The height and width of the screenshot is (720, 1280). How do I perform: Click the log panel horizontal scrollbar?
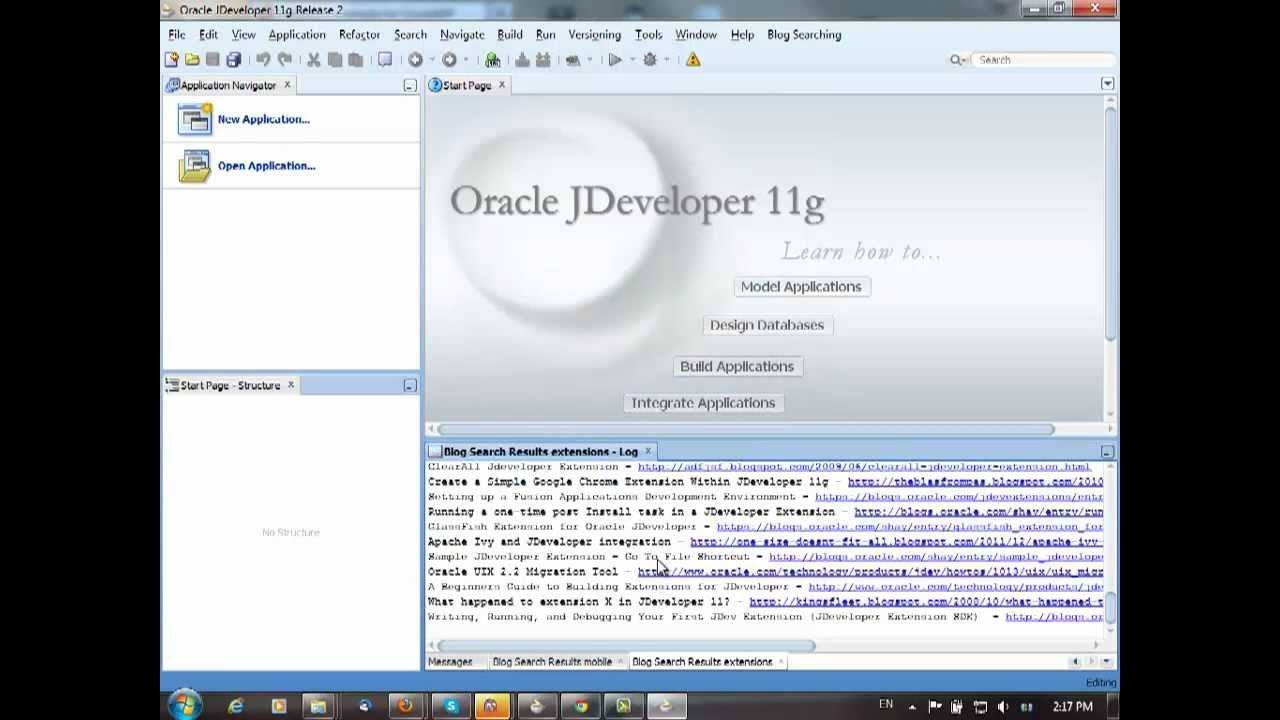pyautogui.click(x=625, y=646)
